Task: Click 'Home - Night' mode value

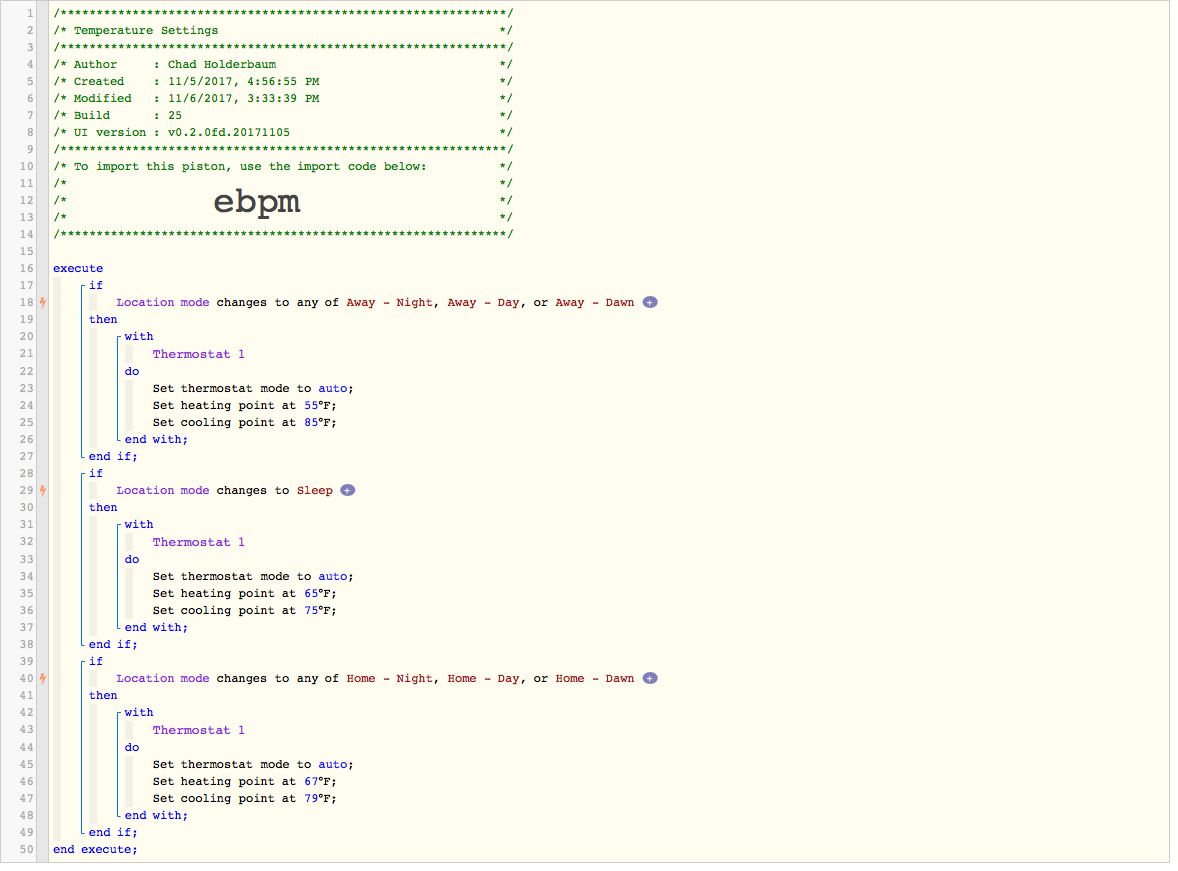Action: coord(389,678)
